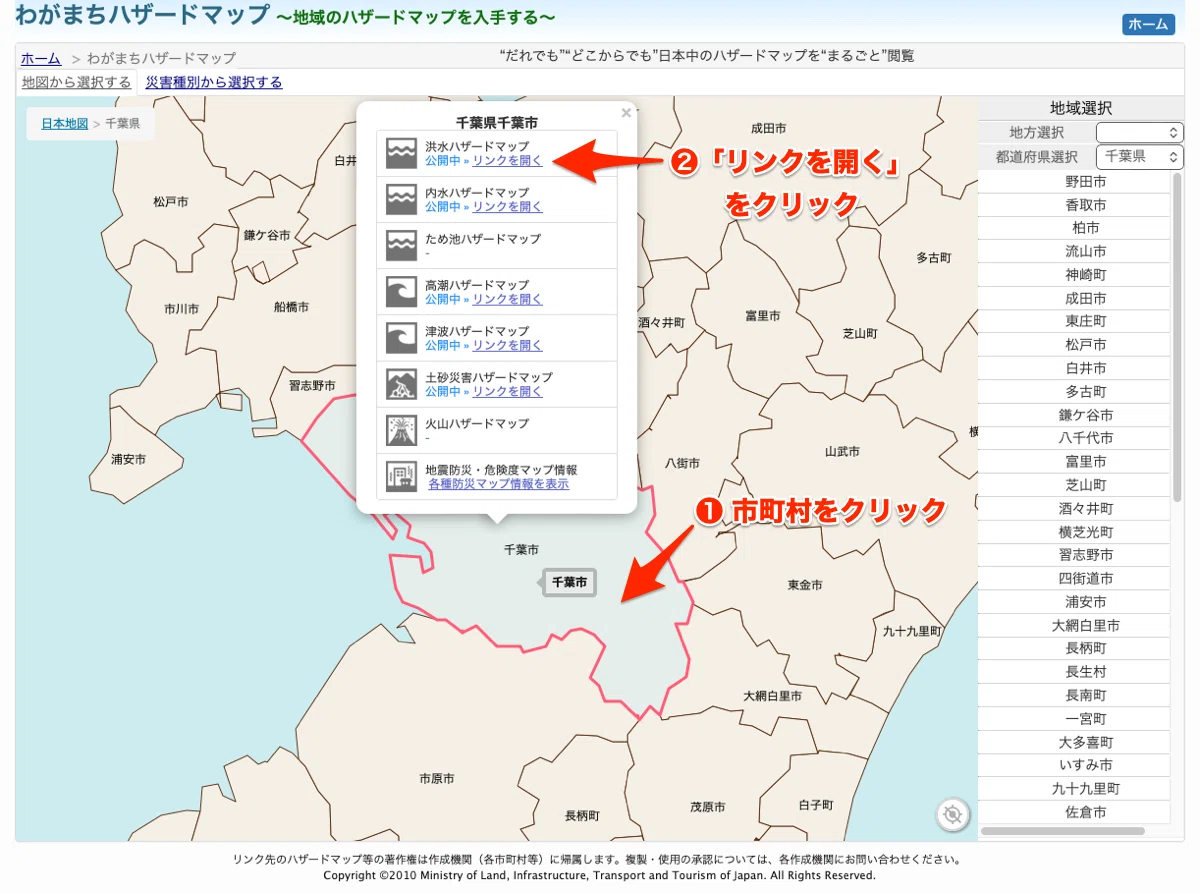
Task: Select 一宮町 in the region list
Action: 1074,718
